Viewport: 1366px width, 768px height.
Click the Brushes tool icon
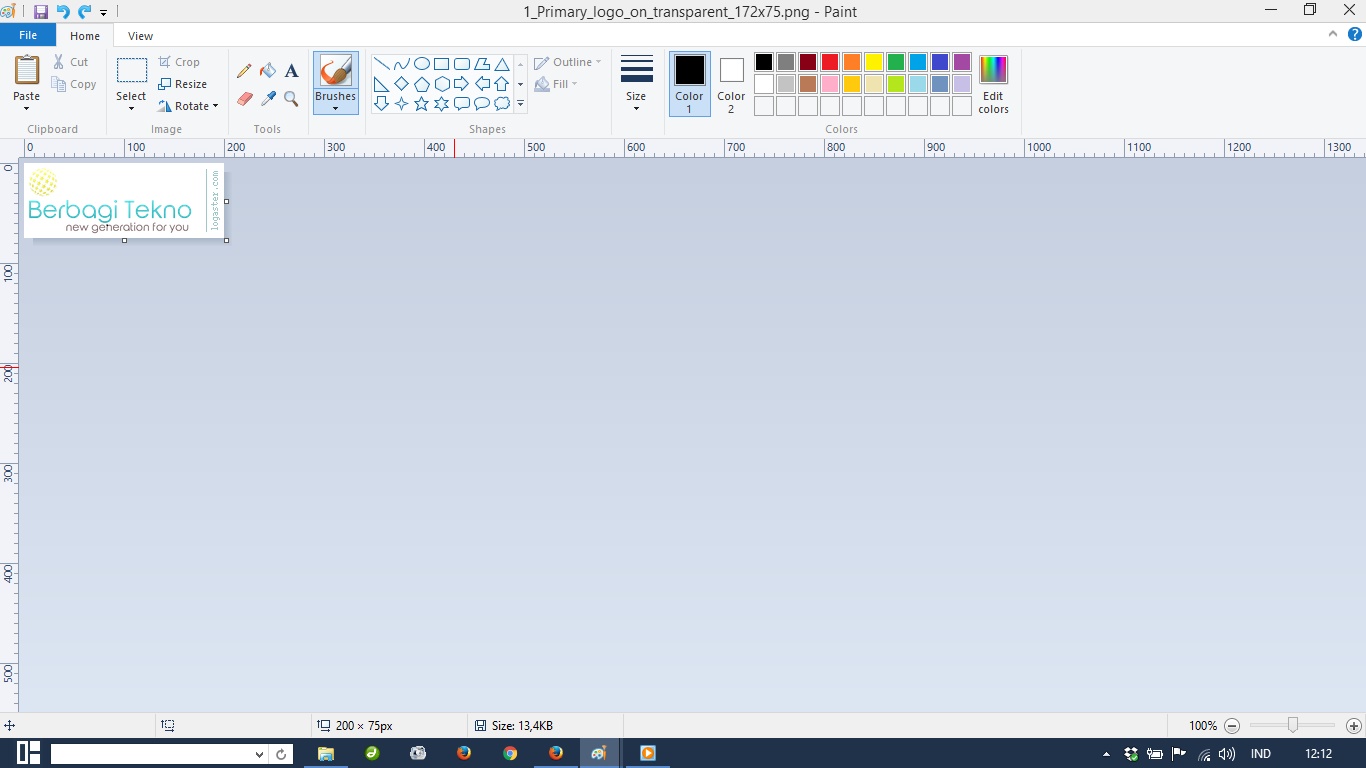click(335, 71)
